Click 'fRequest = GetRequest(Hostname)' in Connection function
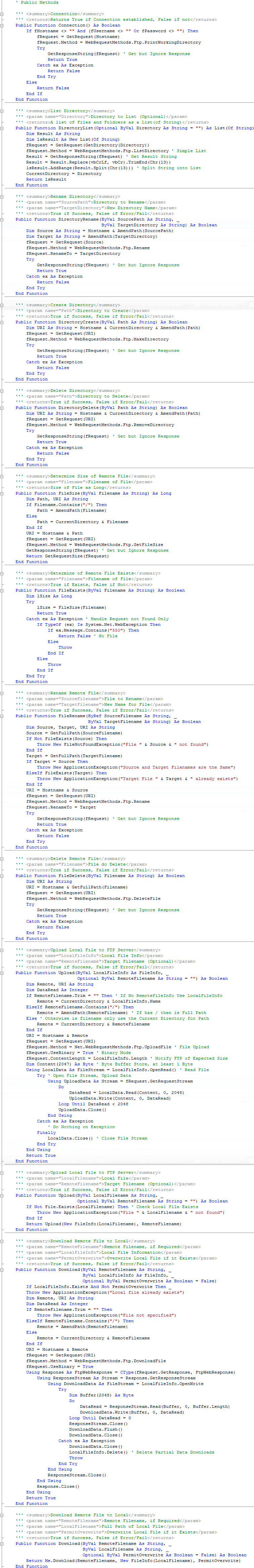Image resolution: width=254 pixels, height=1568 pixels. [x=78, y=37]
